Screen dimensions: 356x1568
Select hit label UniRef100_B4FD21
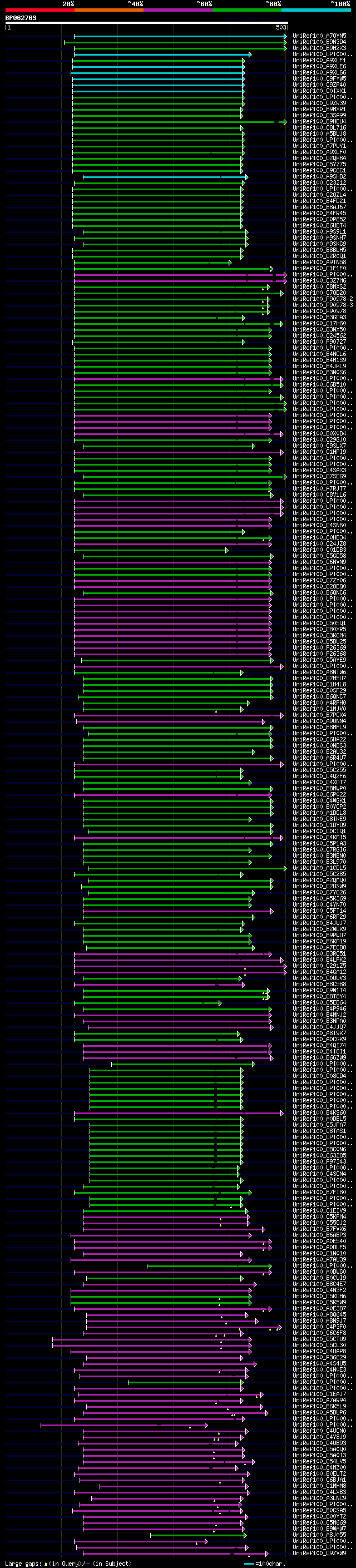pyautogui.click(x=319, y=201)
